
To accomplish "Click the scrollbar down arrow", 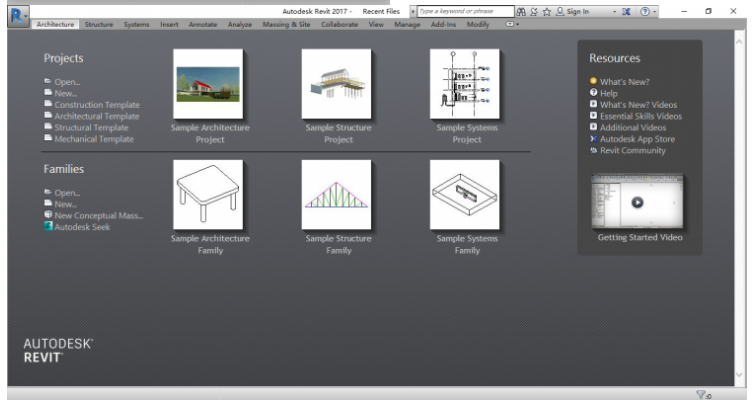I will 739,375.
